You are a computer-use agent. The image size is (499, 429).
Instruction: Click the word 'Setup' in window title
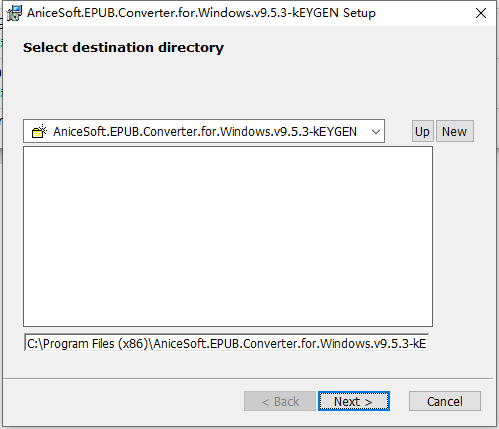[x=359, y=13]
